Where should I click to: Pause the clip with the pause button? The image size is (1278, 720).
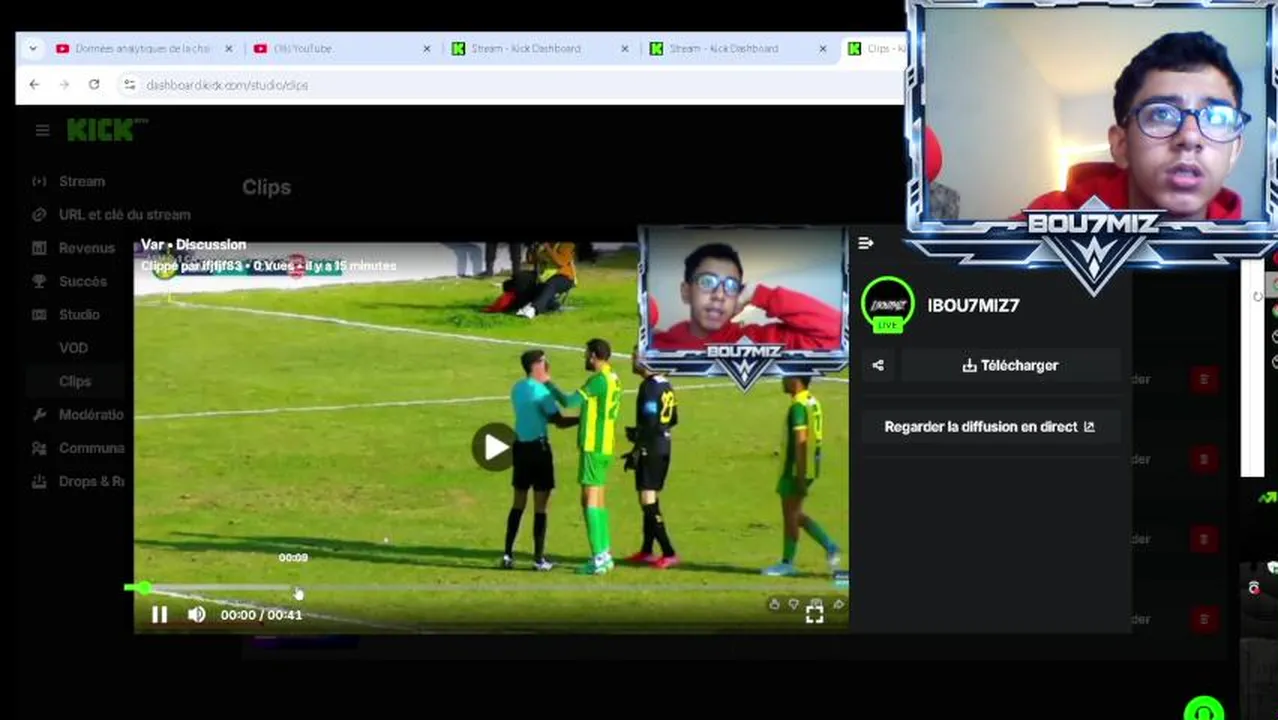pos(160,615)
